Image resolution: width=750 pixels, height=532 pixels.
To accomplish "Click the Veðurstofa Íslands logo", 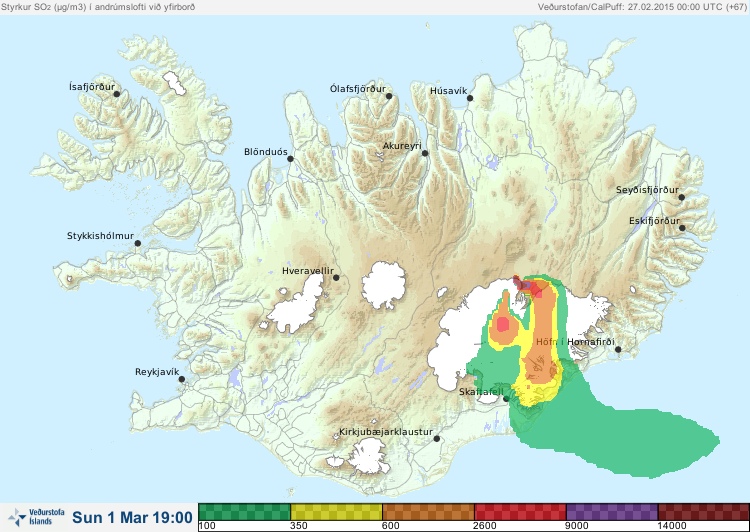I will point(36,517).
